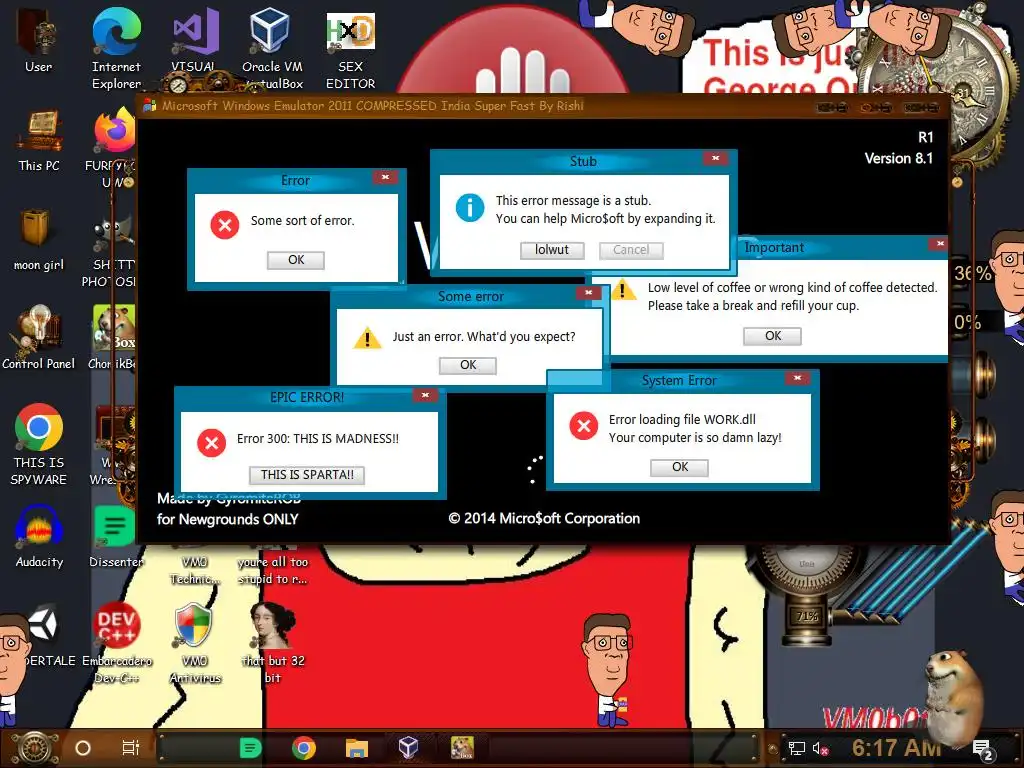Open the Visual Studio desktop shortcut
Image resolution: width=1024 pixels, height=768 pixels.
[x=193, y=39]
